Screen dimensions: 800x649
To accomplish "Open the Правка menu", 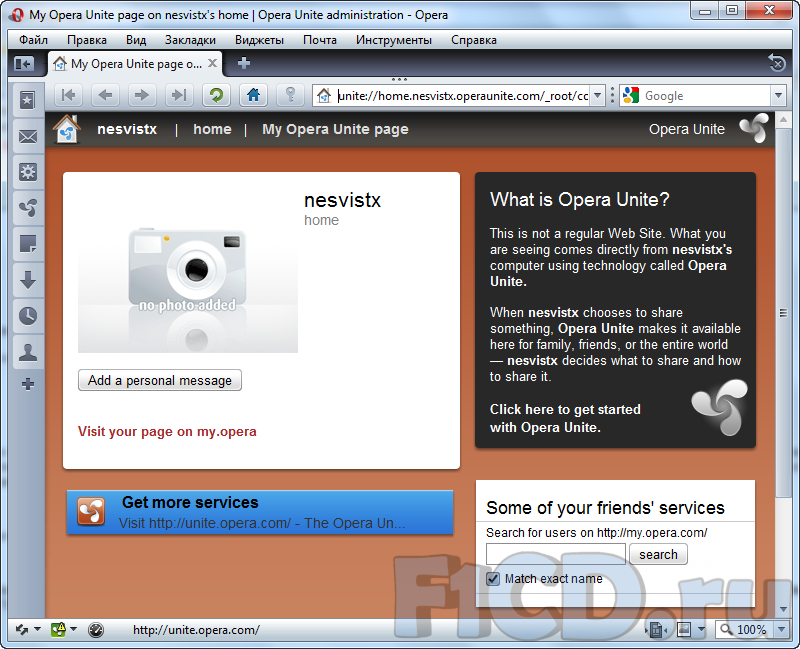I will point(87,40).
